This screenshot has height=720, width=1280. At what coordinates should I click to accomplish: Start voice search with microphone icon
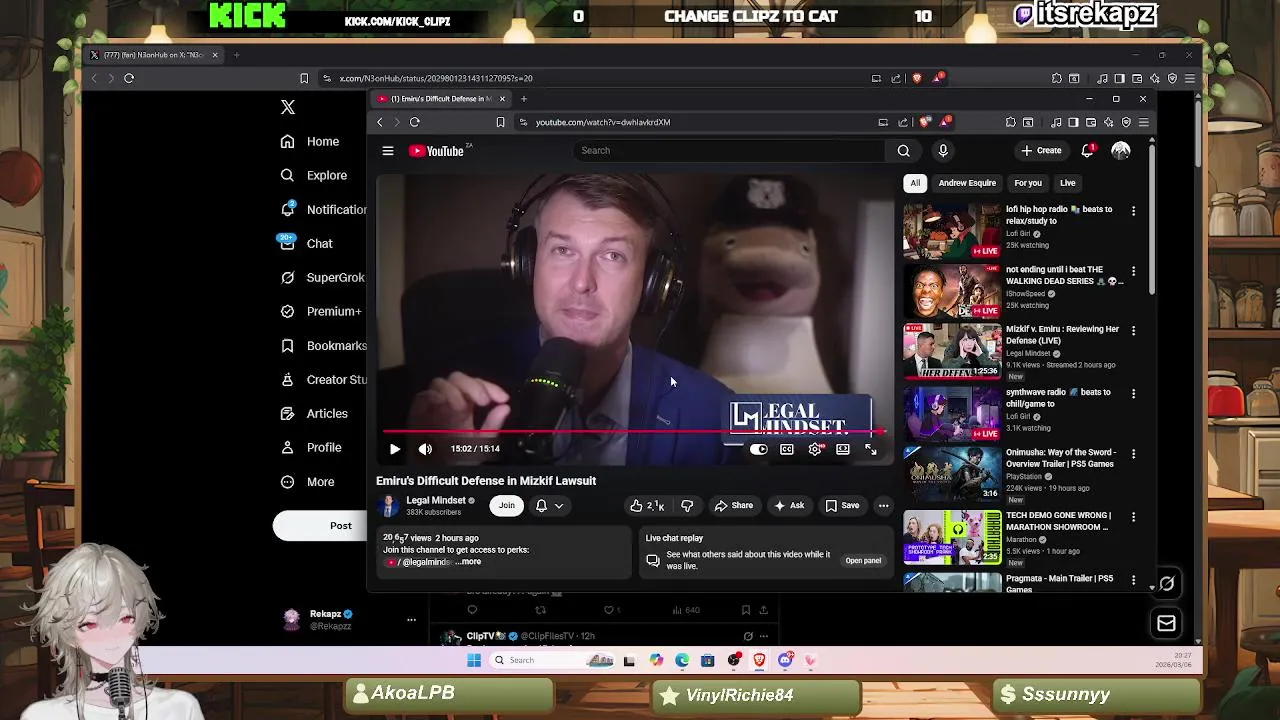[x=943, y=150]
